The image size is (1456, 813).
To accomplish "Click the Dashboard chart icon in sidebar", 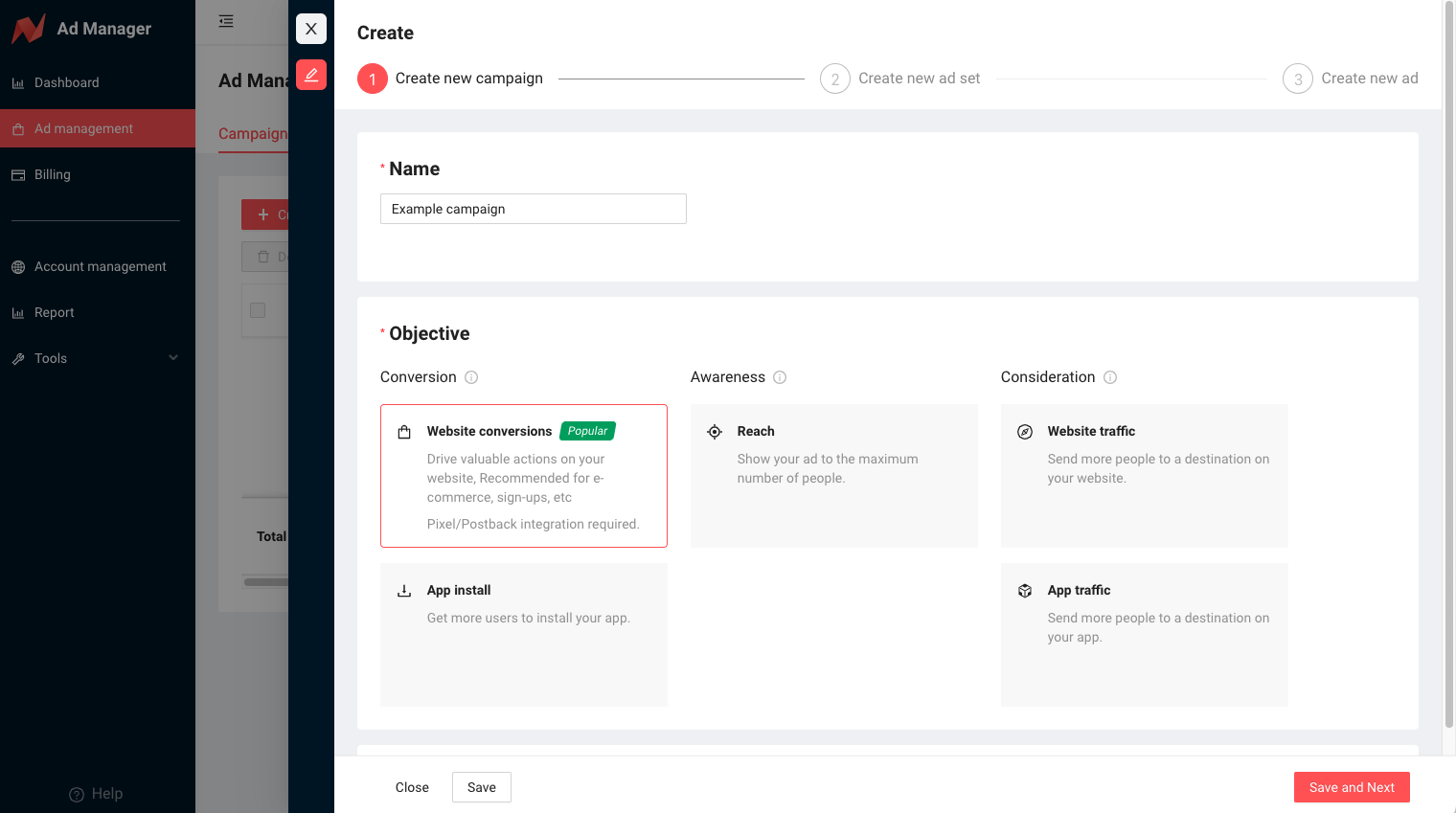I will click(x=18, y=83).
